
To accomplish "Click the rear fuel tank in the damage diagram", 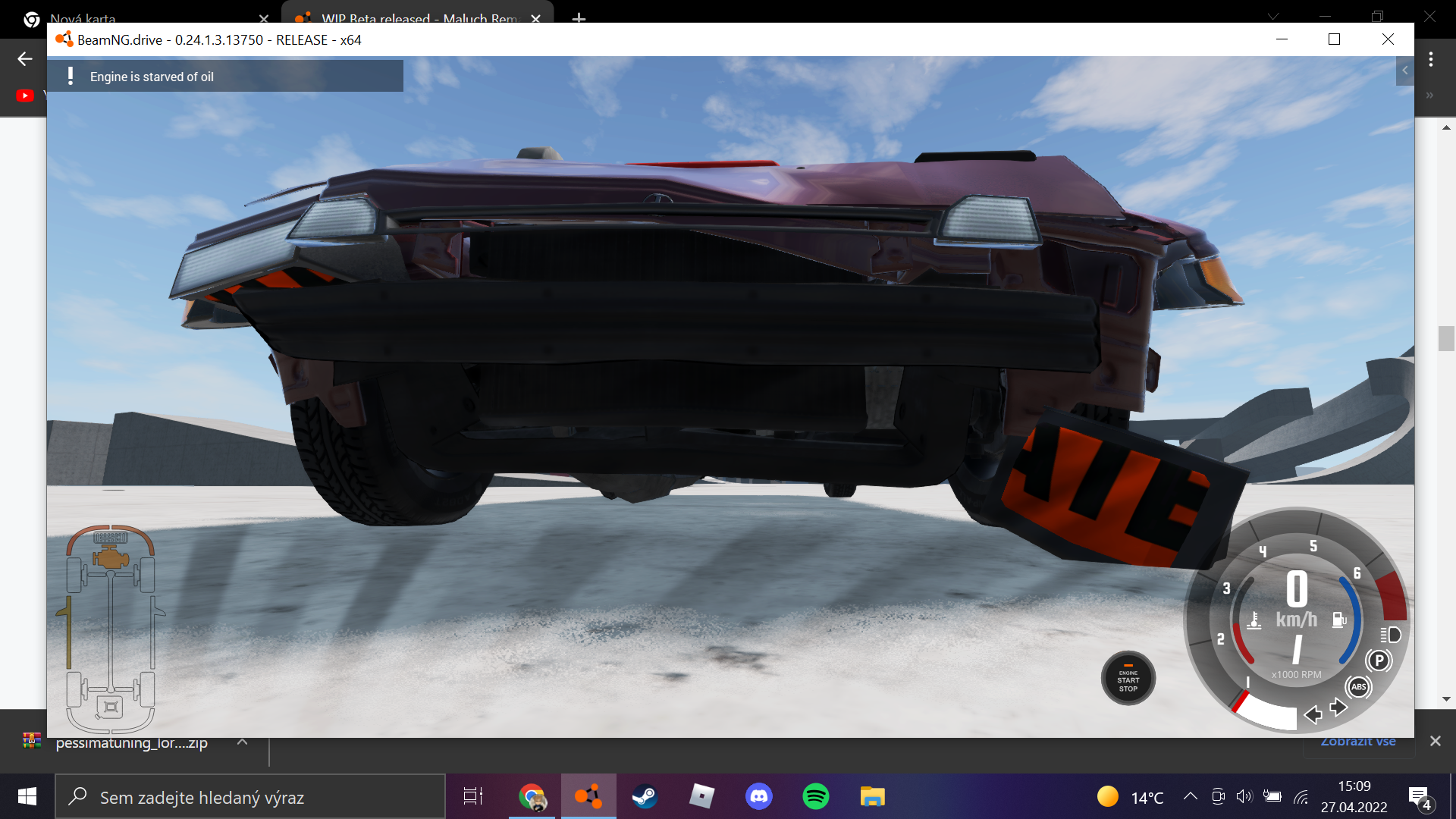I will tap(111, 708).
